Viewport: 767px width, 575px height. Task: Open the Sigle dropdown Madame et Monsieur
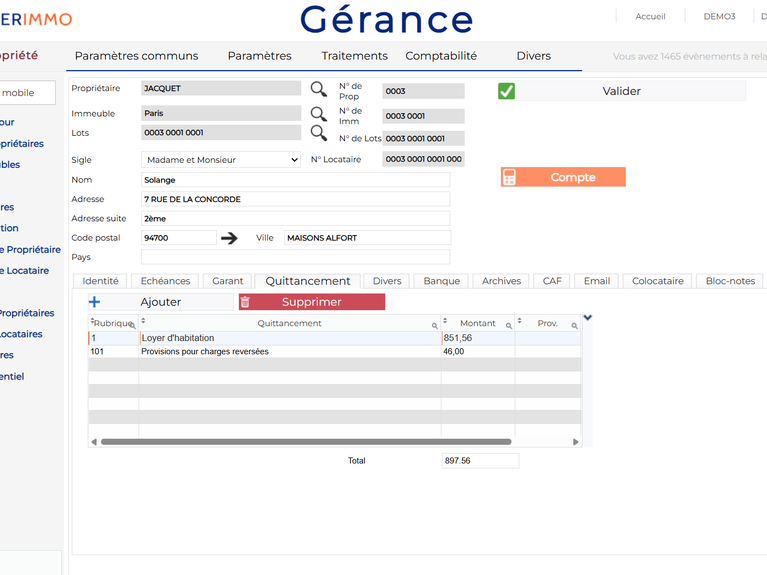click(x=221, y=160)
